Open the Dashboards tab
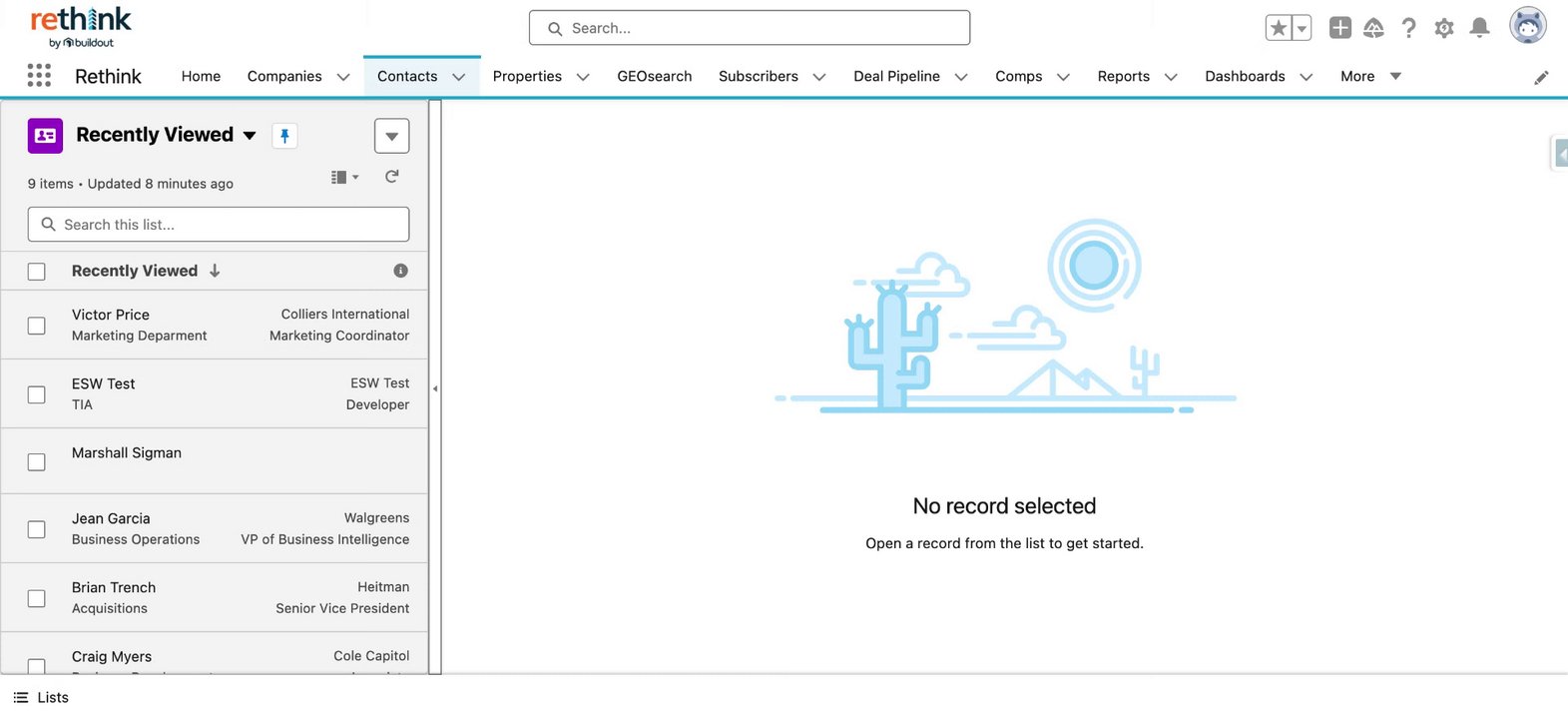This screenshot has height=719, width=1568. coord(1246,76)
